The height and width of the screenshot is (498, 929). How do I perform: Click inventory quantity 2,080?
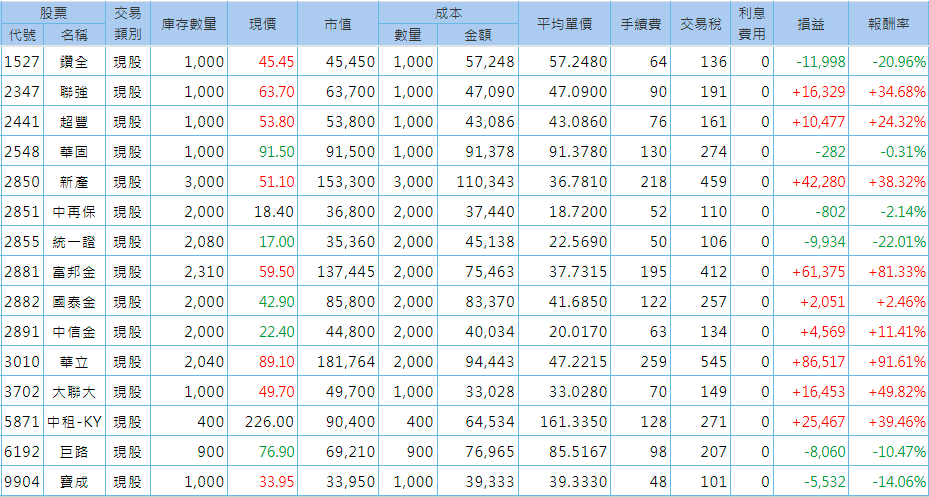[204, 242]
